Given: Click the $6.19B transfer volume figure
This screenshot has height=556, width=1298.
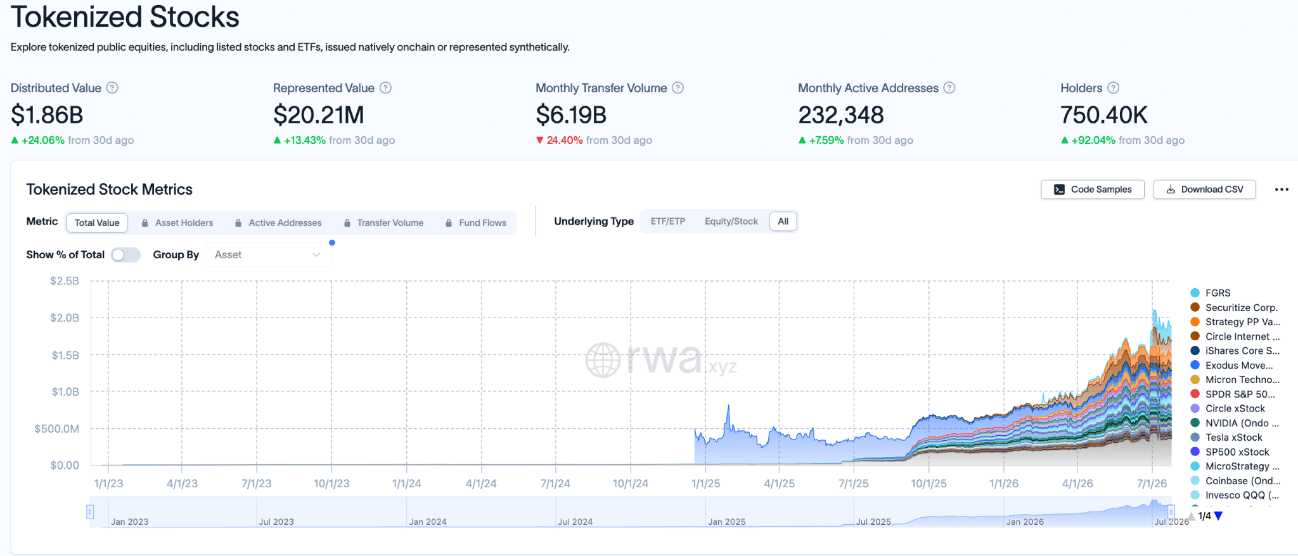Looking at the screenshot, I should (571, 115).
